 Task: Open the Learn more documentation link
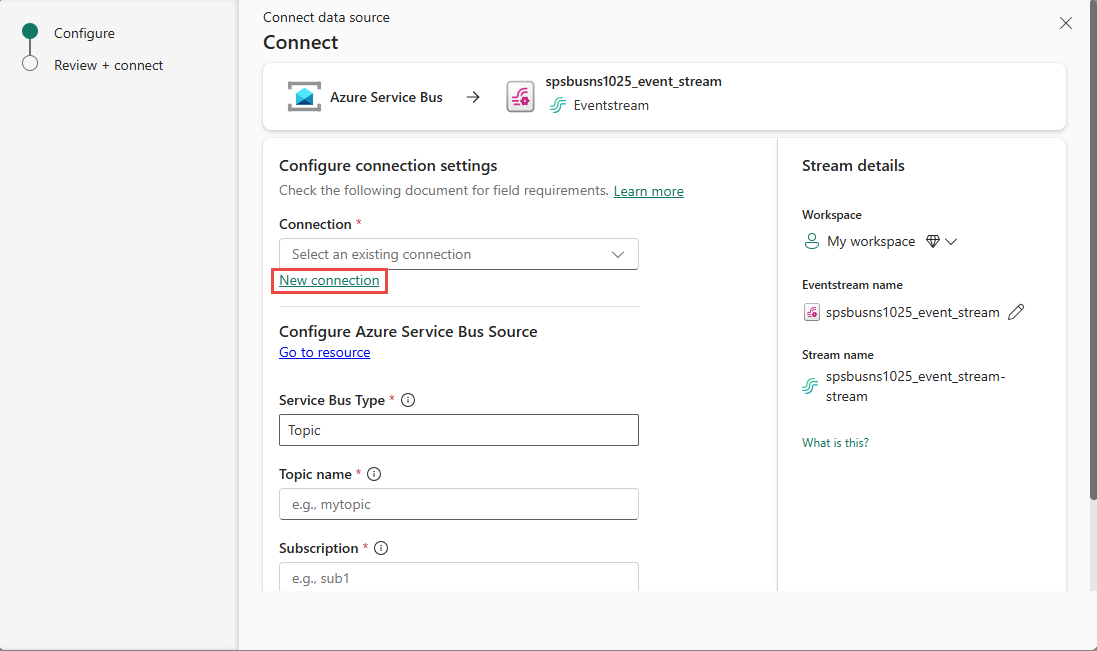coord(648,191)
